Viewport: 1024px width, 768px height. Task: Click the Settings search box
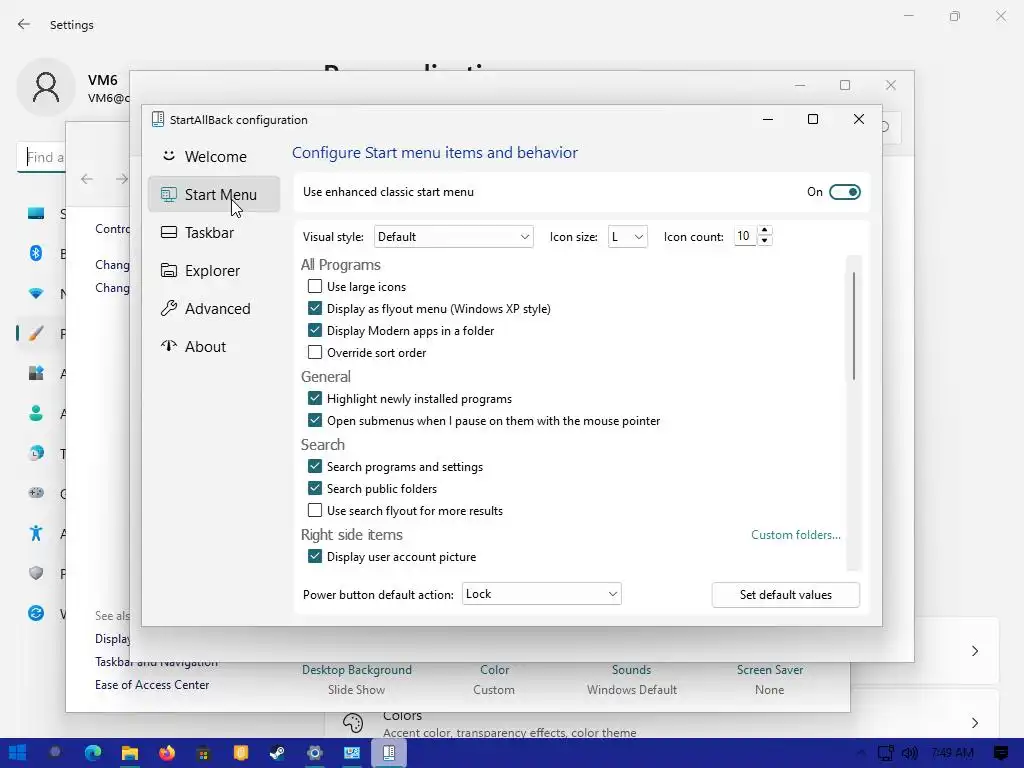point(41,157)
